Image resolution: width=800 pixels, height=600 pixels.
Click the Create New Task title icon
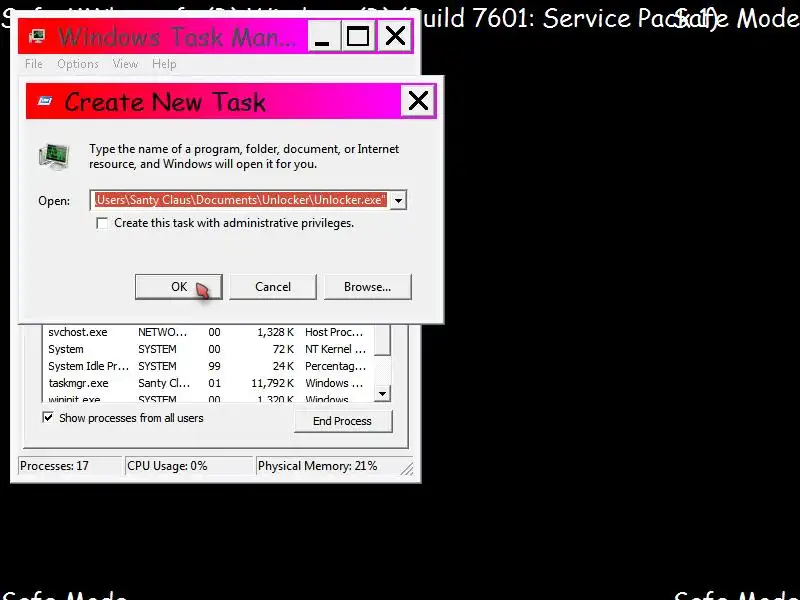click(x=45, y=102)
